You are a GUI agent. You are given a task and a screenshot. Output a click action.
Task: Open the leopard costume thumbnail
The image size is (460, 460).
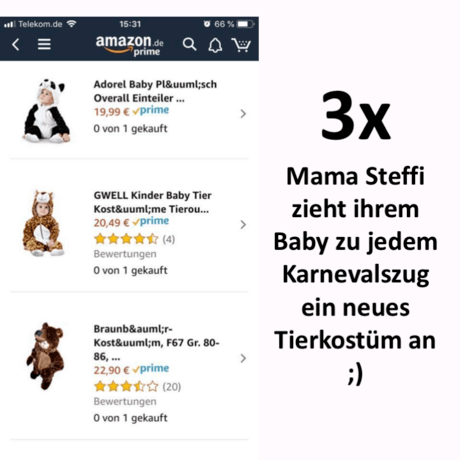tap(43, 223)
